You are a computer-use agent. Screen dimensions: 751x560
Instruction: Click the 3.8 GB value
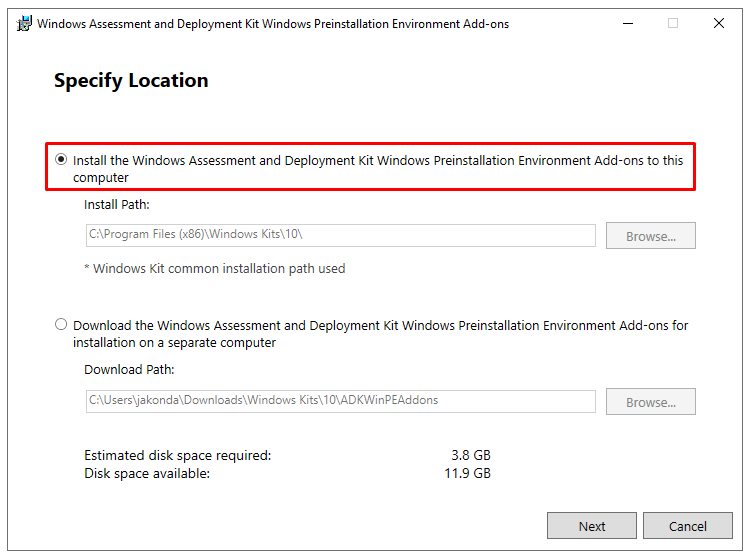pyautogui.click(x=471, y=455)
